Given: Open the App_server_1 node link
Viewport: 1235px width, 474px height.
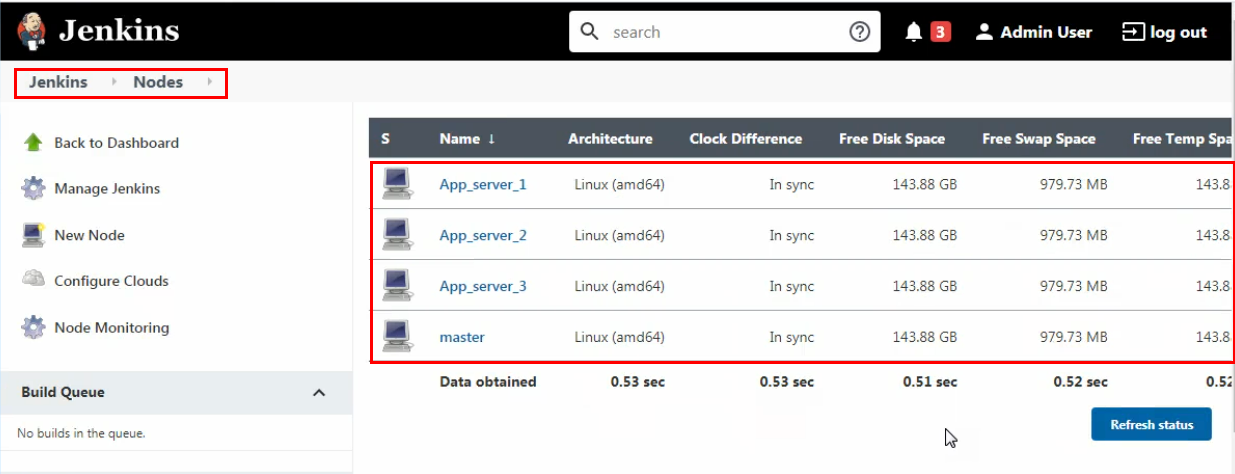Looking at the screenshot, I should click(x=483, y=185).
